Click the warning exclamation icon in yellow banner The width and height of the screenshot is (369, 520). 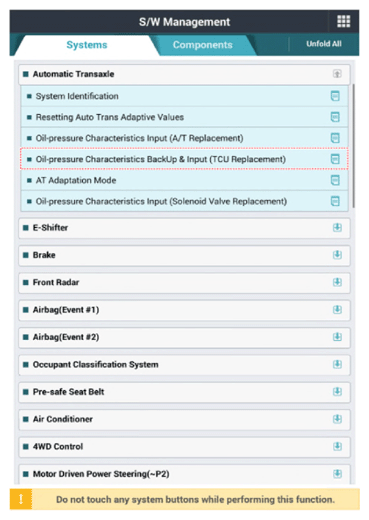21,499
